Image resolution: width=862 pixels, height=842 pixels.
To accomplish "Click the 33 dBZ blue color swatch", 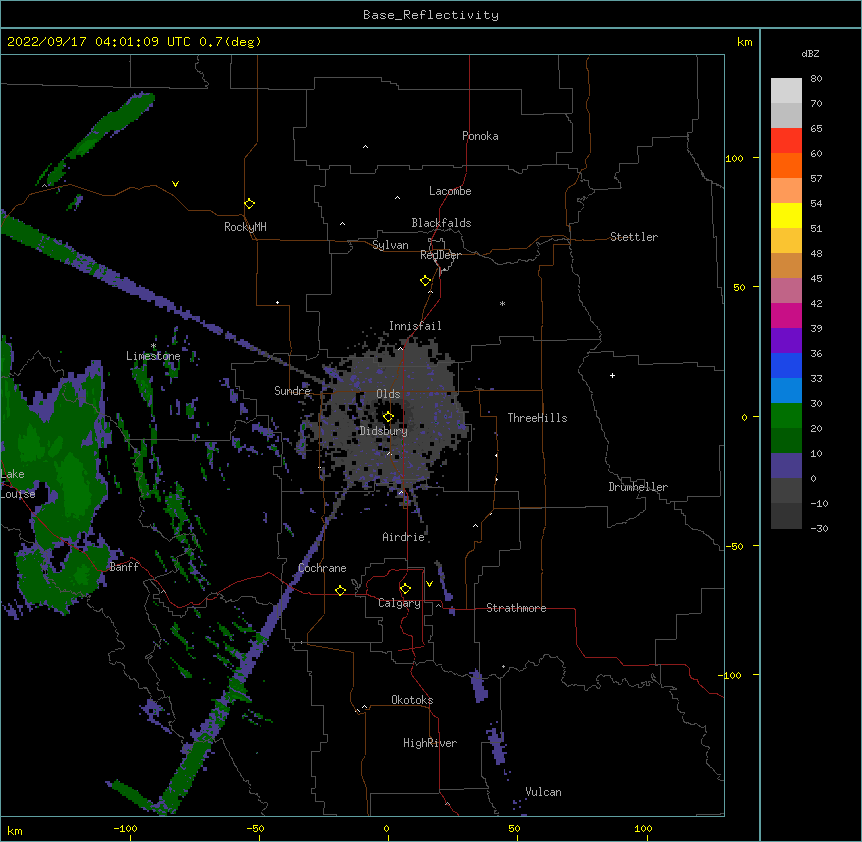I will click(x=786, y=390).
